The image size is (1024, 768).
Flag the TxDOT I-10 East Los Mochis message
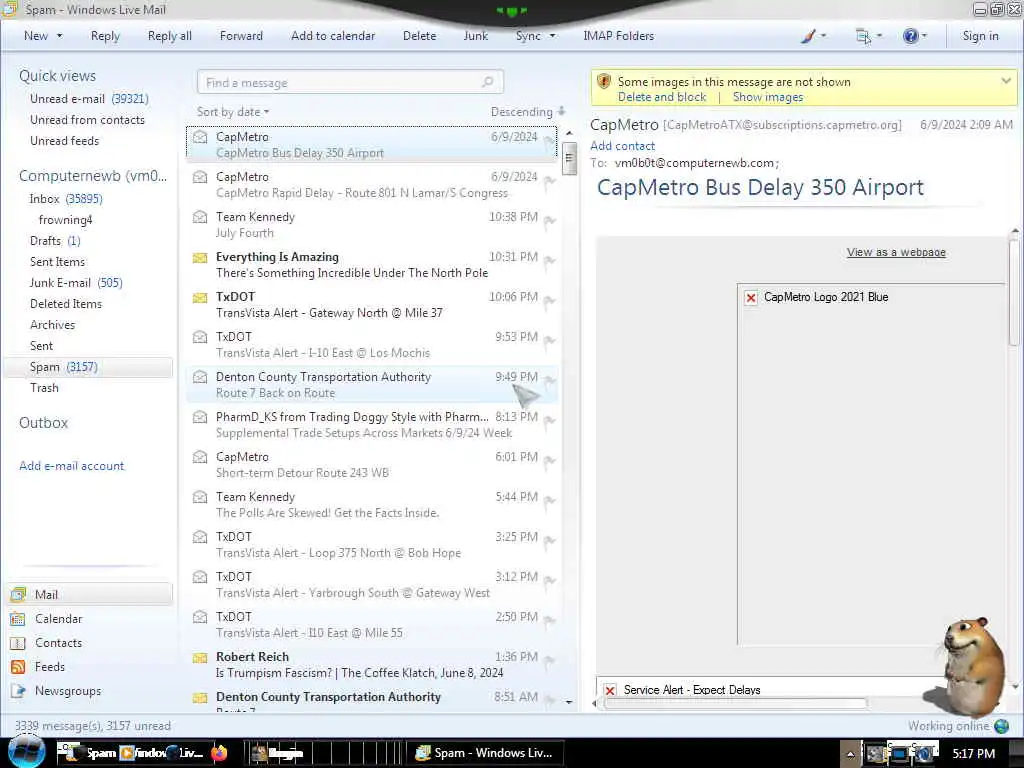(x=550, y=342)
